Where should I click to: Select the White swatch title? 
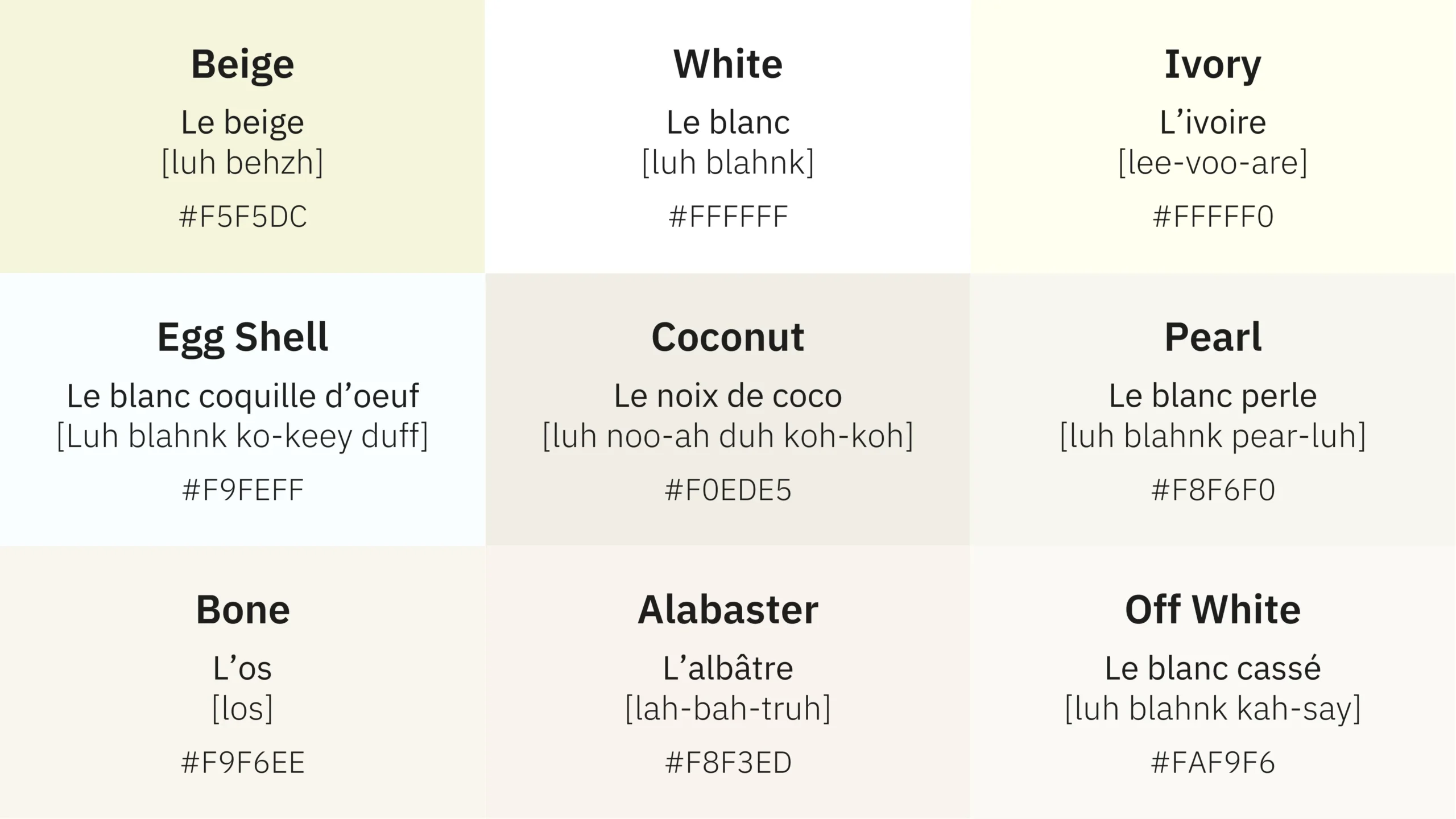coord(727,64)
